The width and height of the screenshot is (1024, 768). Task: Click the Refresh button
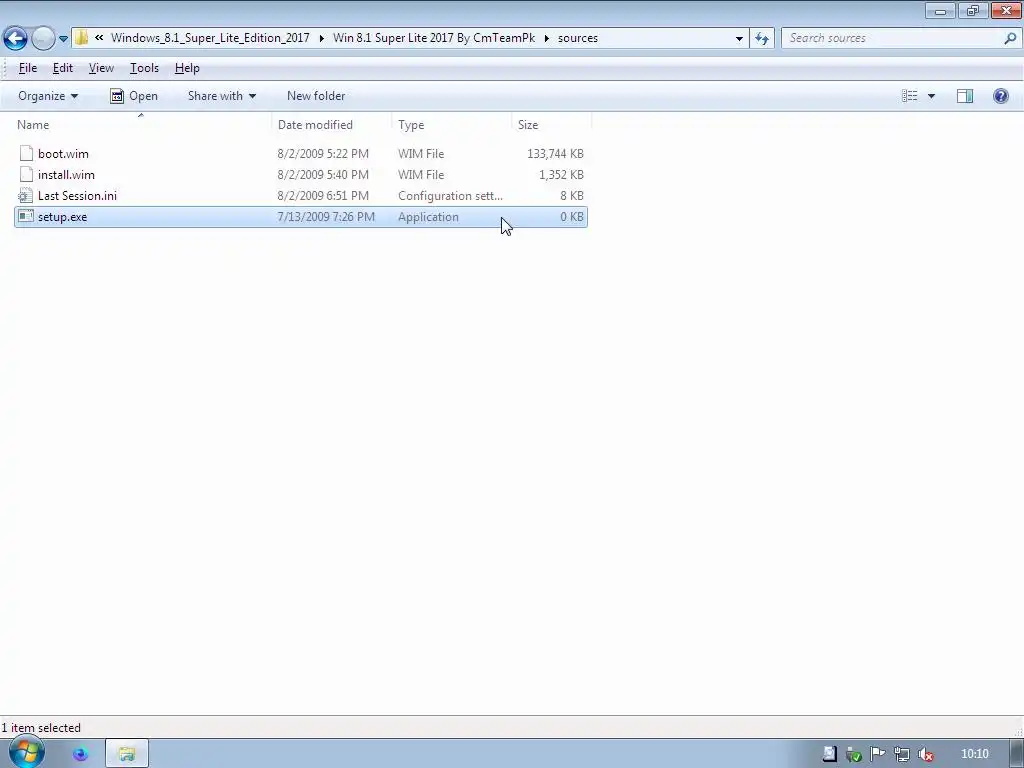(761, 39)
